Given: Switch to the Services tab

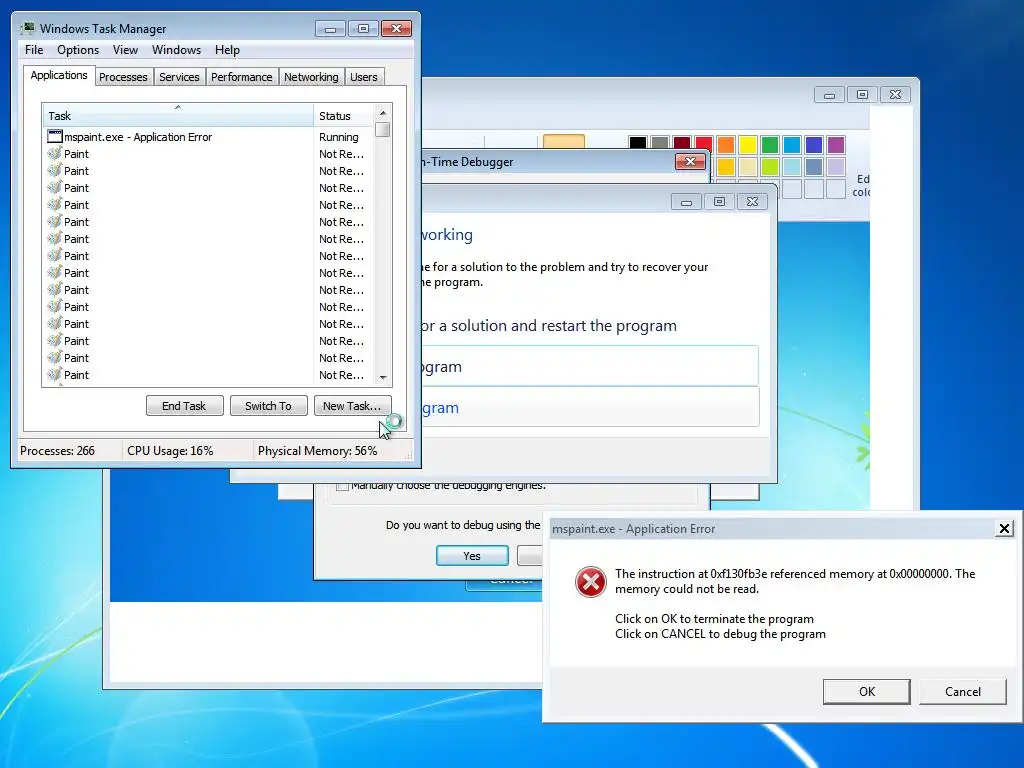Looking at the screenshot, I should [179, 77].
